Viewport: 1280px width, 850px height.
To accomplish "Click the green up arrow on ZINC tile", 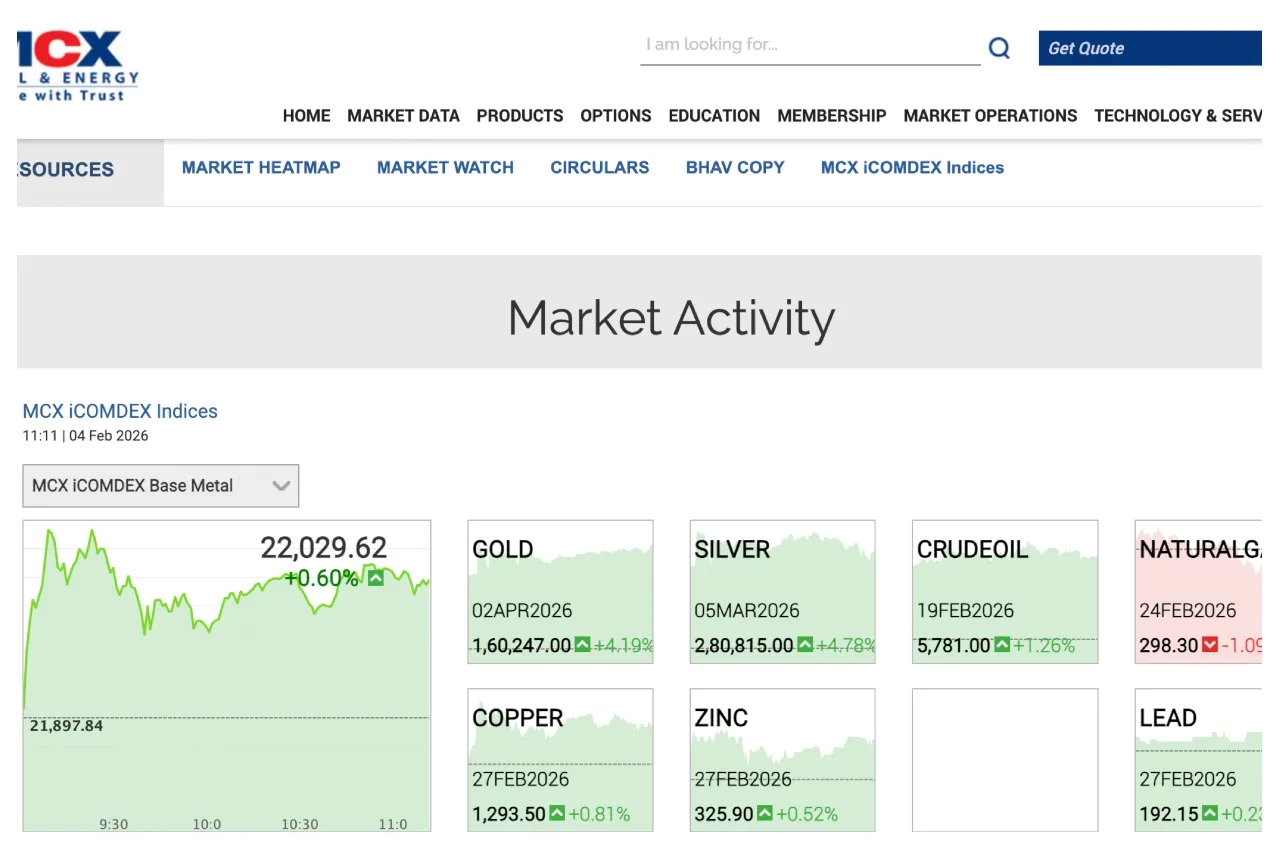I will [765, 814].
